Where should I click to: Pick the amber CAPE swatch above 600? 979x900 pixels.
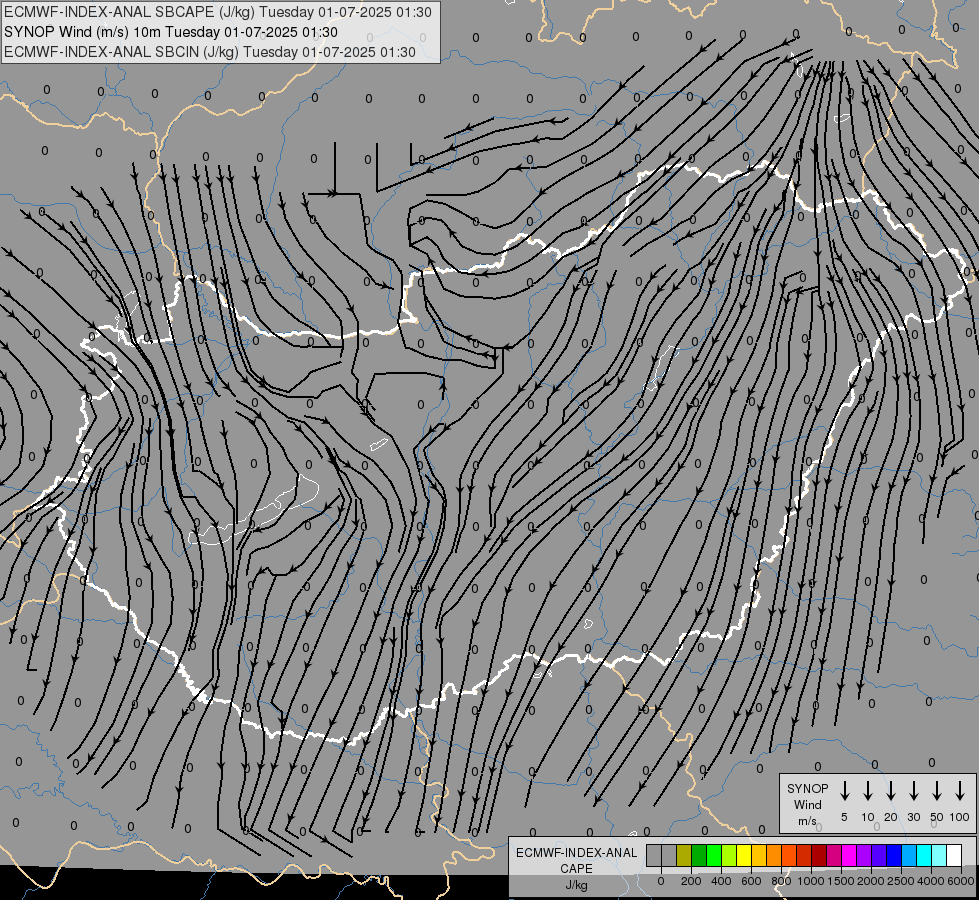click(759, 855)
